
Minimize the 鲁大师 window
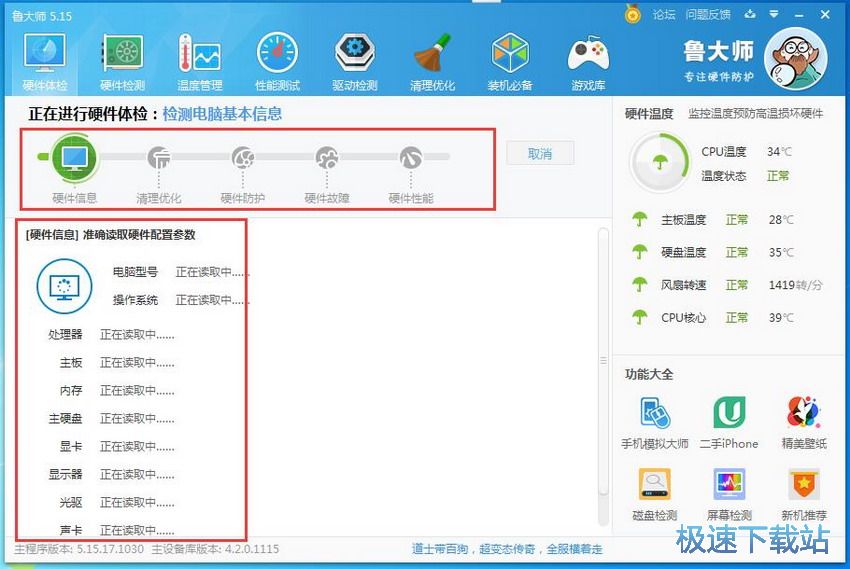coord(799,15)
